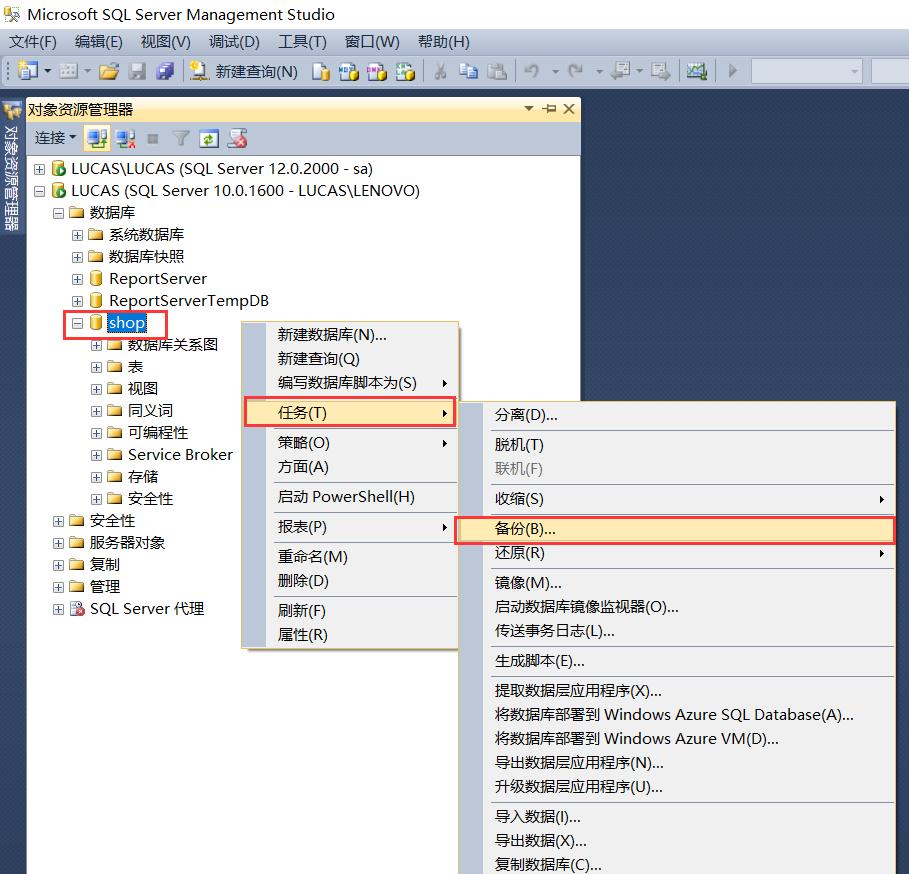Choose 新建数据库(N)... from context menu
Image resolution: width=909 pixels, height=874 pixels.
tap(350, 334)
